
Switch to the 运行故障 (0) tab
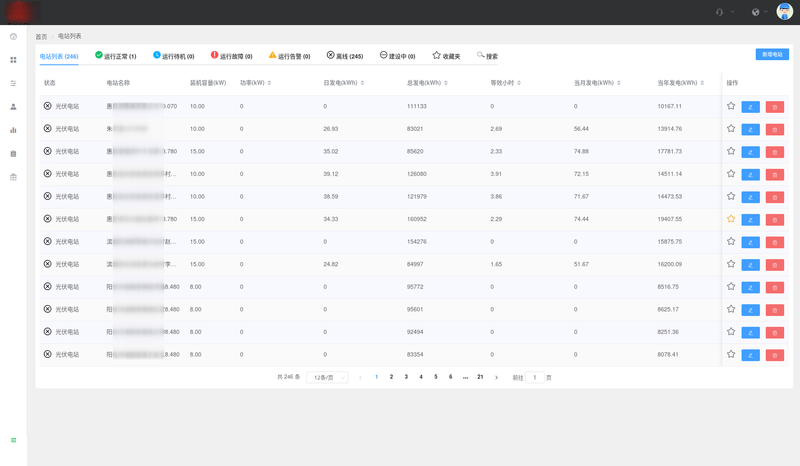(x=230, y=56)
